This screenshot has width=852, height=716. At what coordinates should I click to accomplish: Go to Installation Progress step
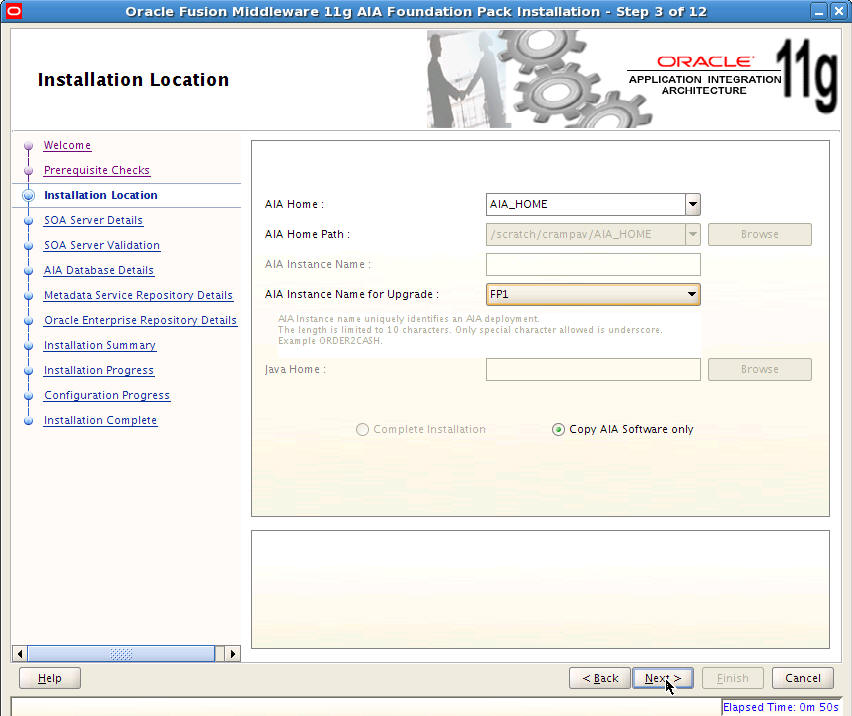99,370
